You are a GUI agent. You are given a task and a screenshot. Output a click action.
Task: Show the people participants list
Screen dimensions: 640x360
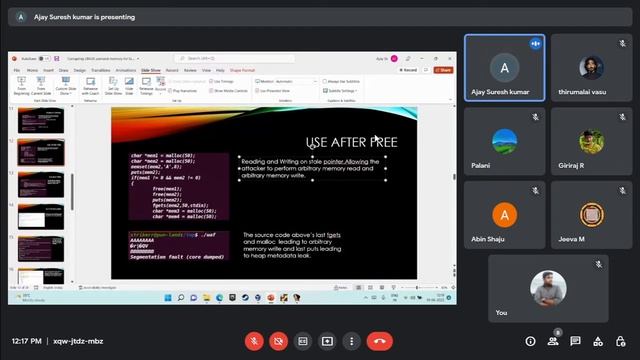(x=553, y=341)
